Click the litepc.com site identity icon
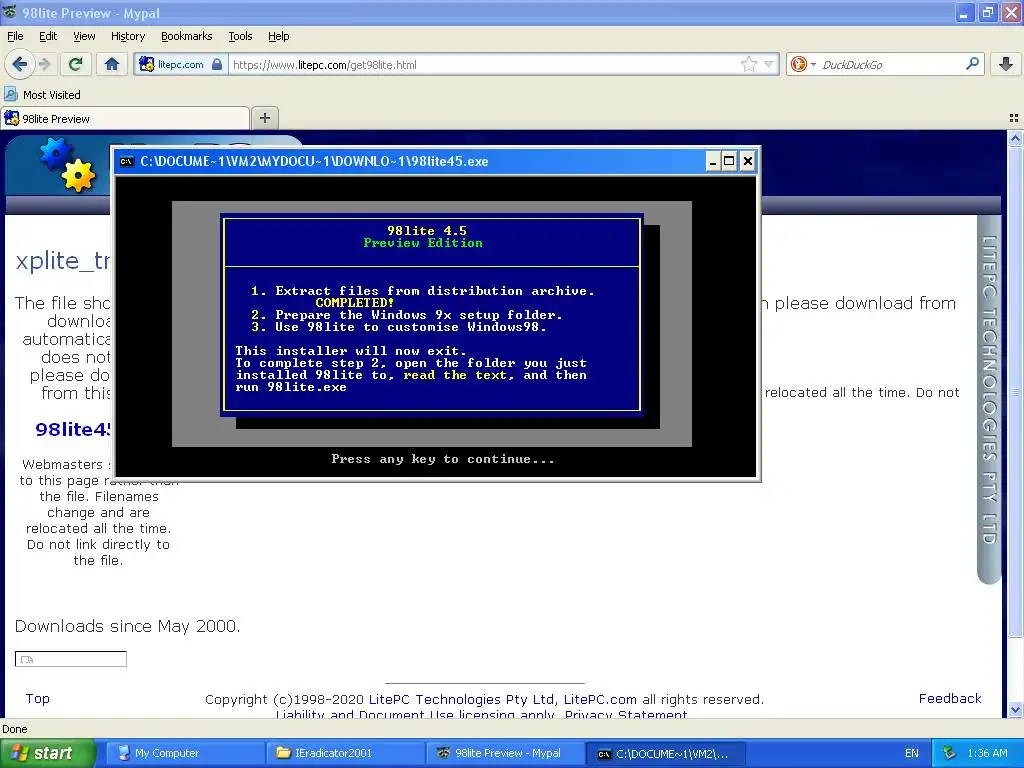 [x=147, y=64]
